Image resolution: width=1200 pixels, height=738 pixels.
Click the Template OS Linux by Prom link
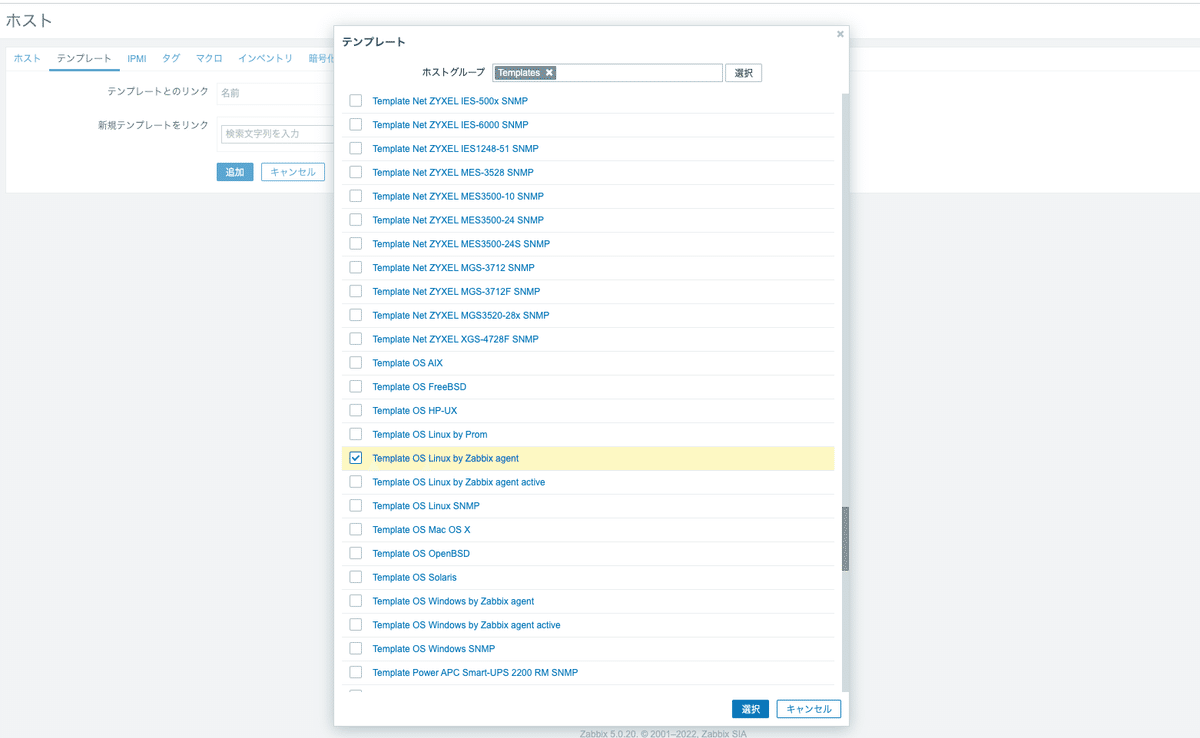click(430, 435)
